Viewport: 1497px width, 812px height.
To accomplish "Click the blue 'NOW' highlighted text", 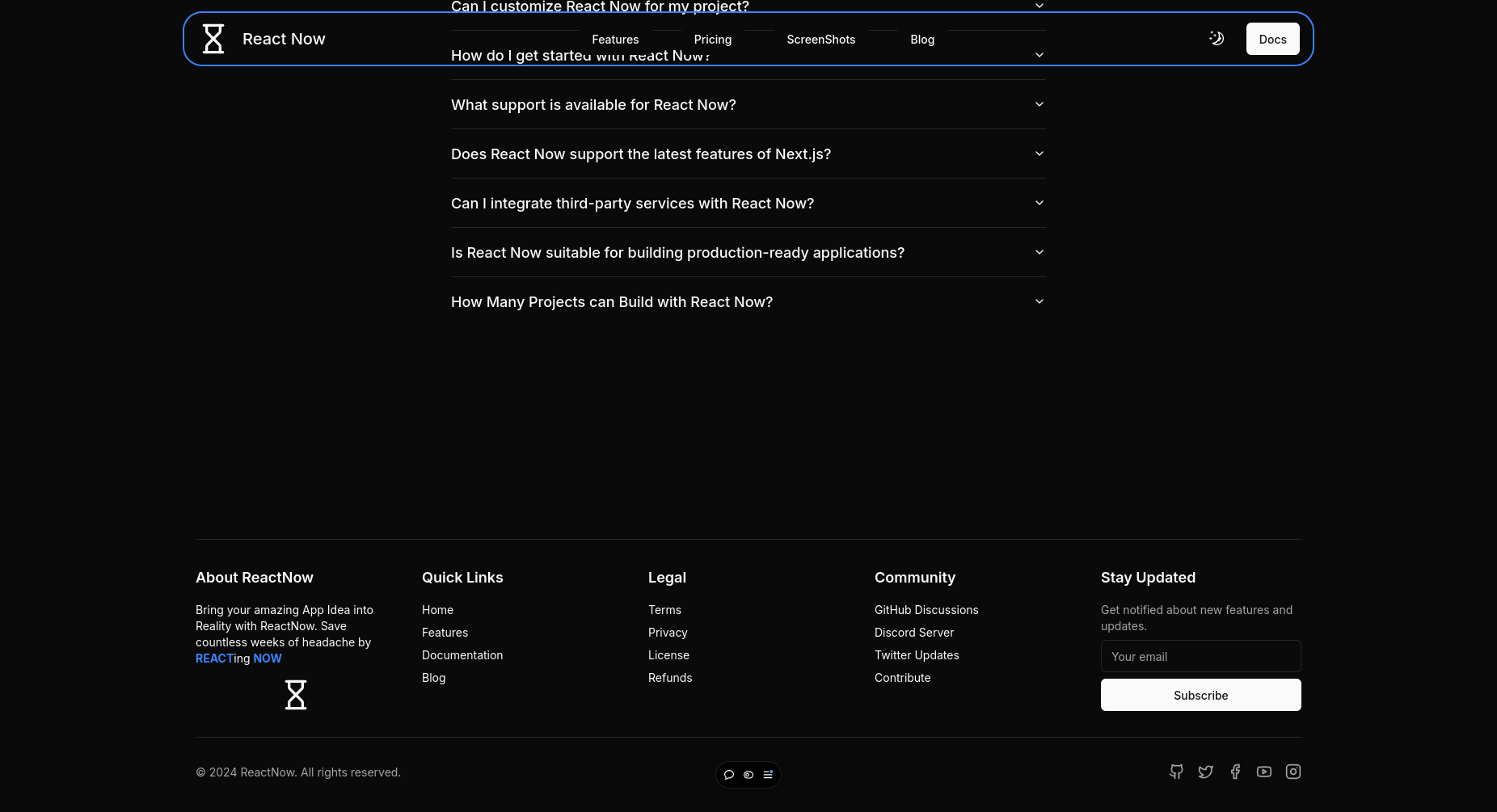I will (x=268, y=658).
